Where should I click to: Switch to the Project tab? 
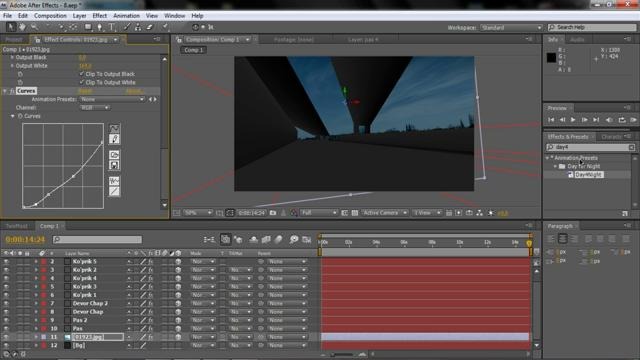point(14,40)
